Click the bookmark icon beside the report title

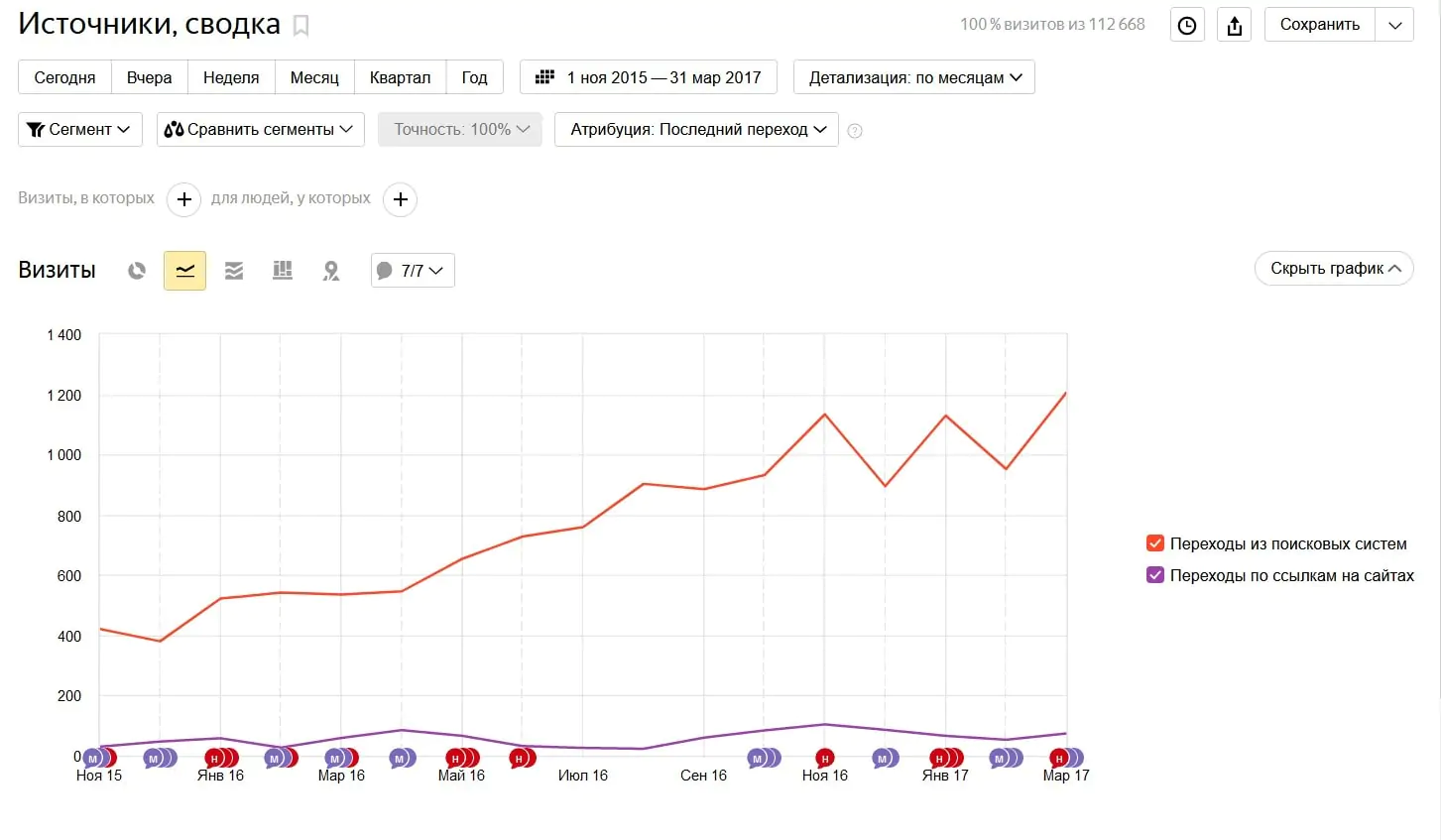[301, 26]
